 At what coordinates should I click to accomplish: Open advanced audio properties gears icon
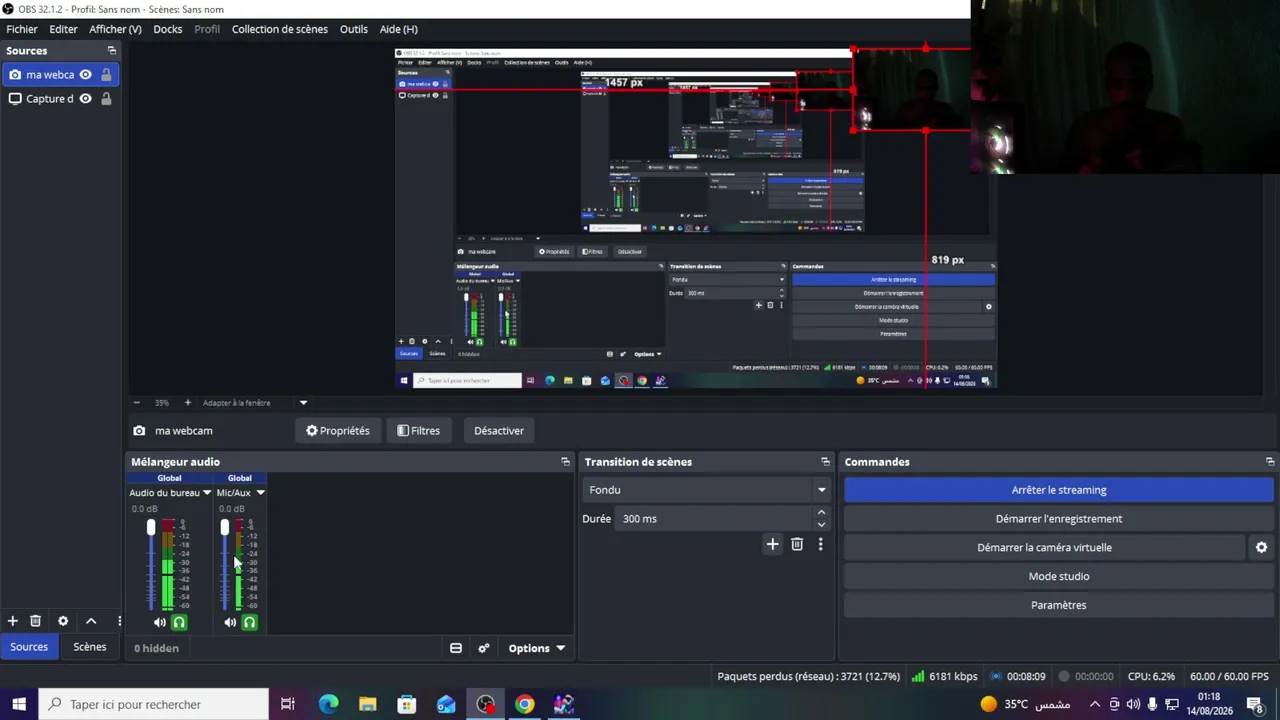[484, 648]
